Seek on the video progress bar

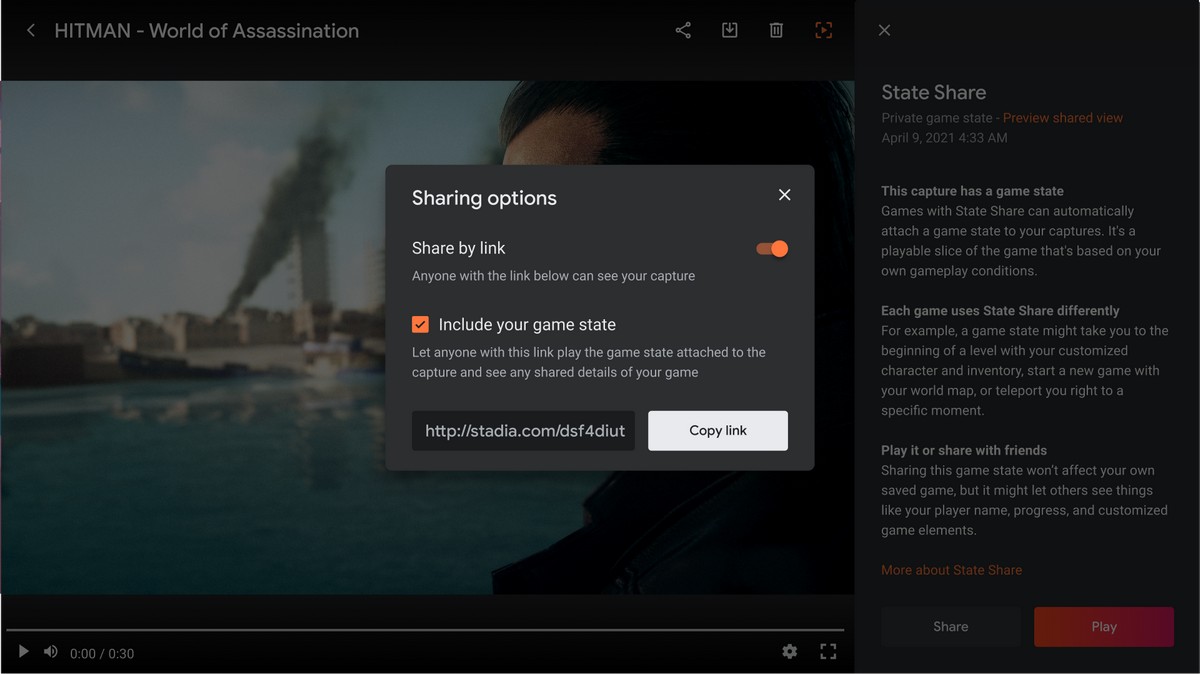tap(430, 630)
